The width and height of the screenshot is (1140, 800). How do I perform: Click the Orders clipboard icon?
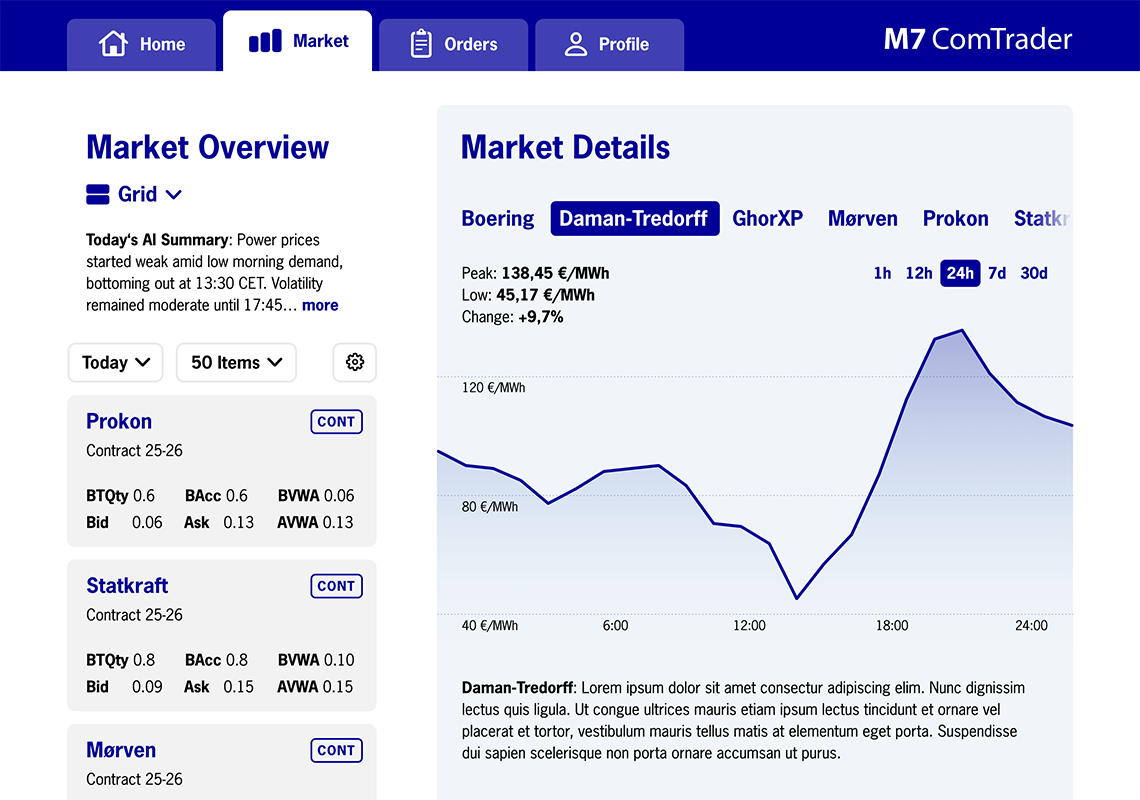point(421,44)
